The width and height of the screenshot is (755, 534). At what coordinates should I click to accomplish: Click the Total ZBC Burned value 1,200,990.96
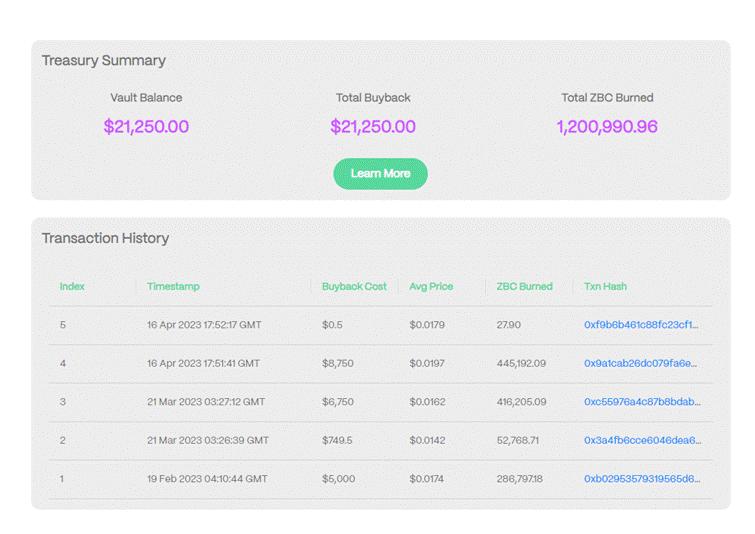607,127
